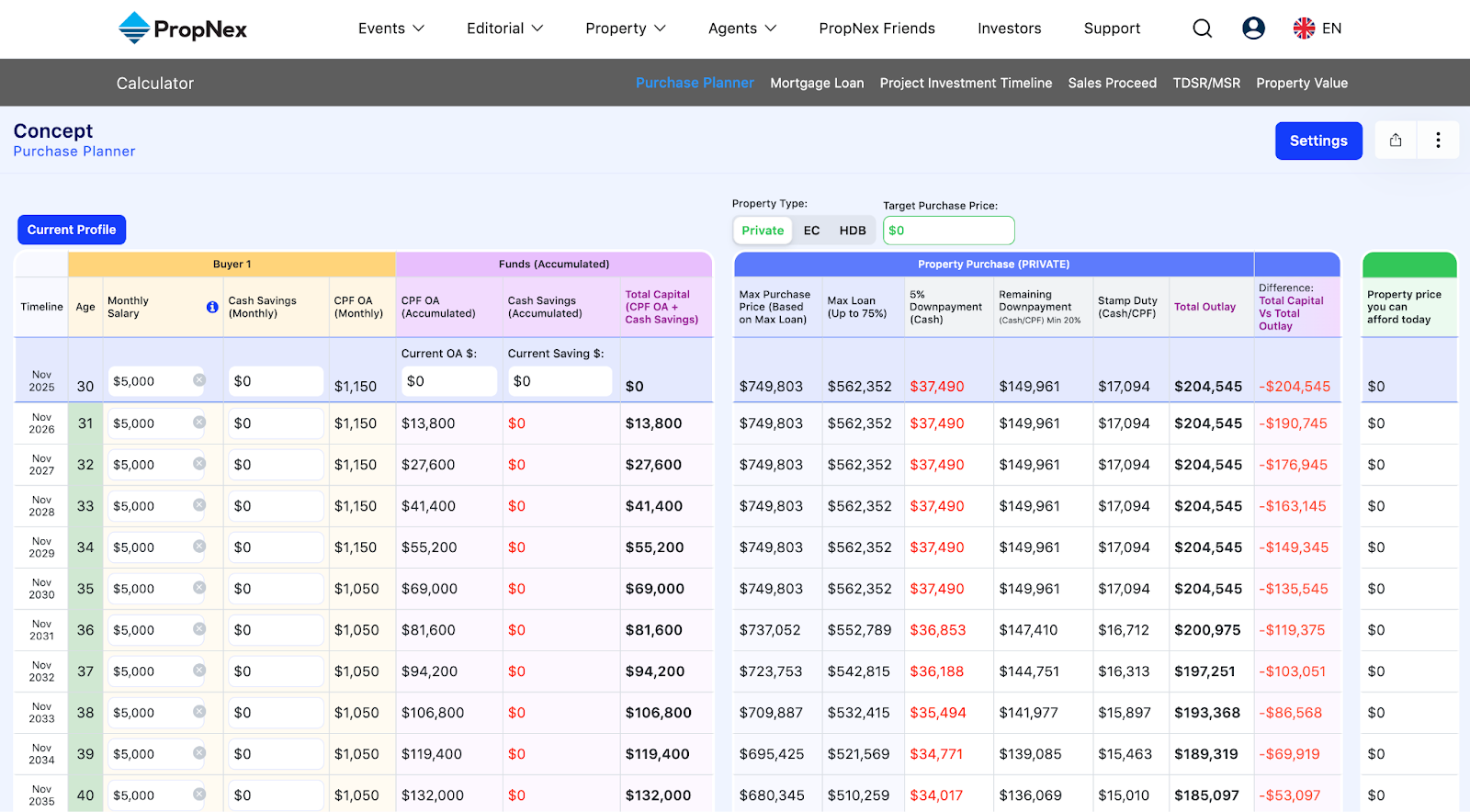1470x812 pixels.
Task: Click the Current OA amount input
Action: tap(448, 381)
